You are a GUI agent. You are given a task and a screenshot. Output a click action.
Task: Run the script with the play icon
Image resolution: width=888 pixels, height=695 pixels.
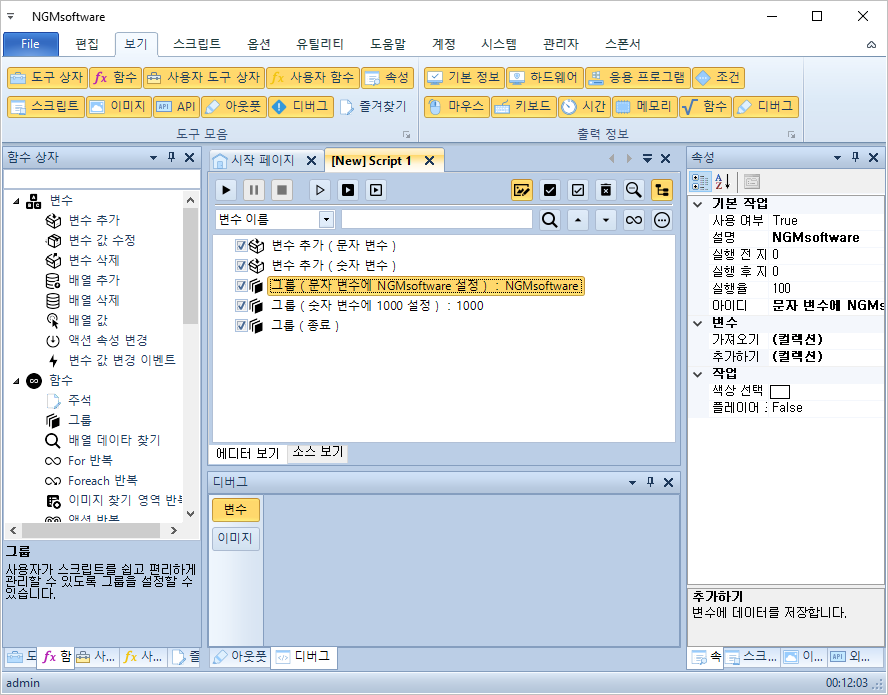pyautogui.click(x=226, y=190)
